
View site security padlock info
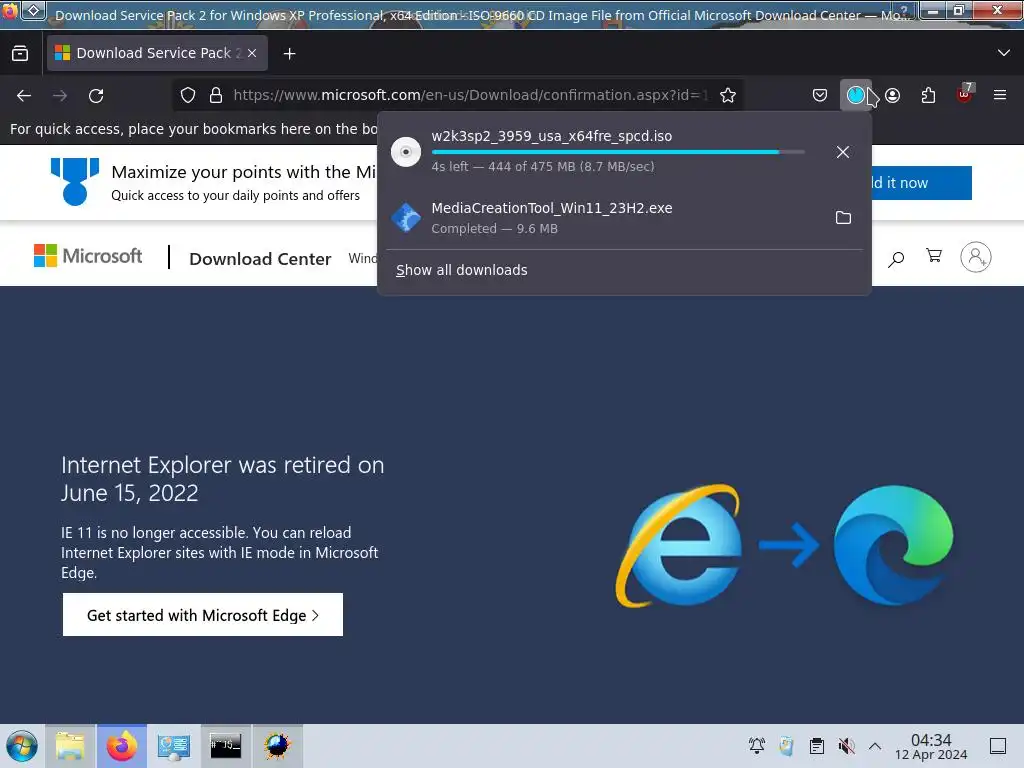coord(216,95)
